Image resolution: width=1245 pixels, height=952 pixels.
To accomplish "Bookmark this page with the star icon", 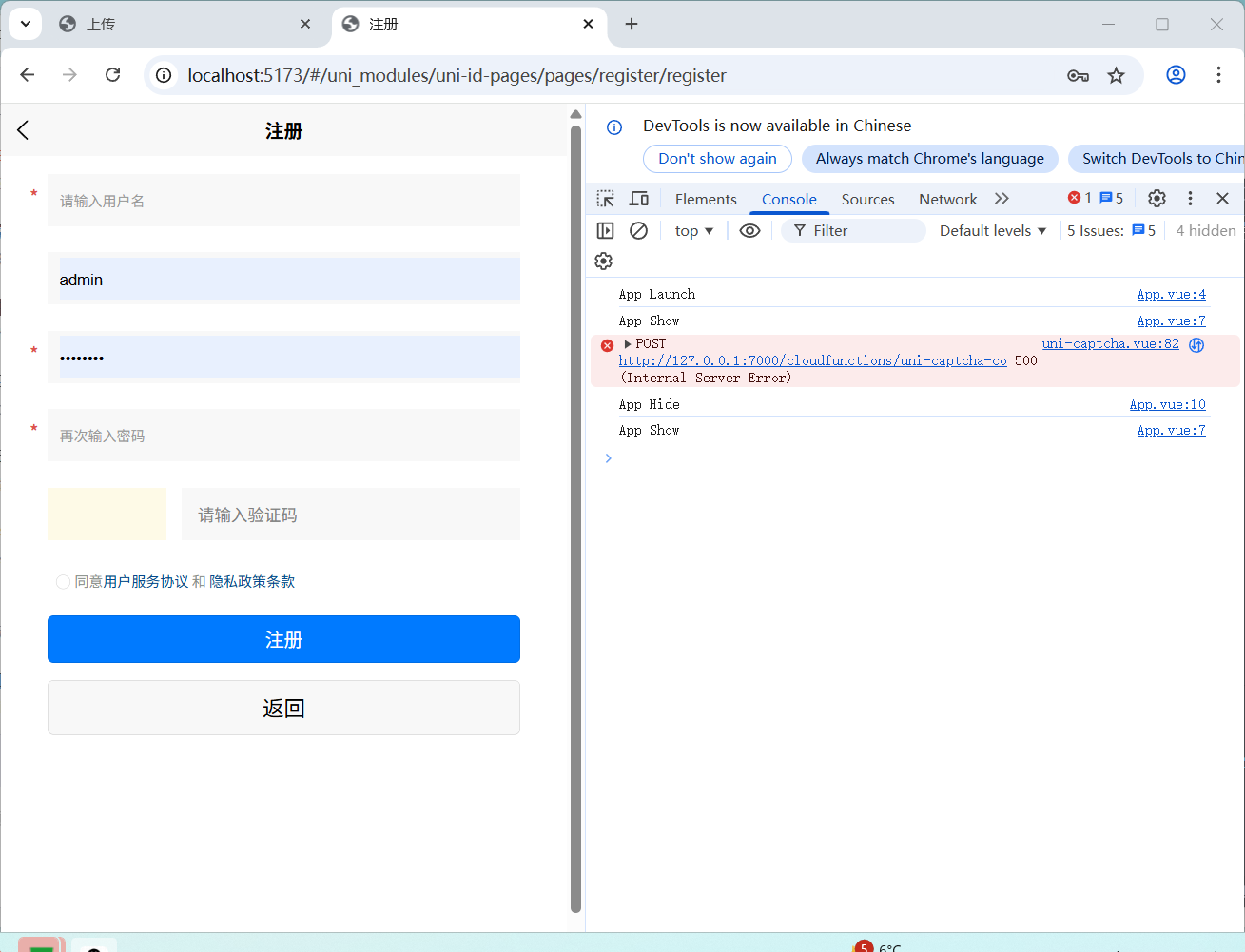I will click(x=1117, y=75).
